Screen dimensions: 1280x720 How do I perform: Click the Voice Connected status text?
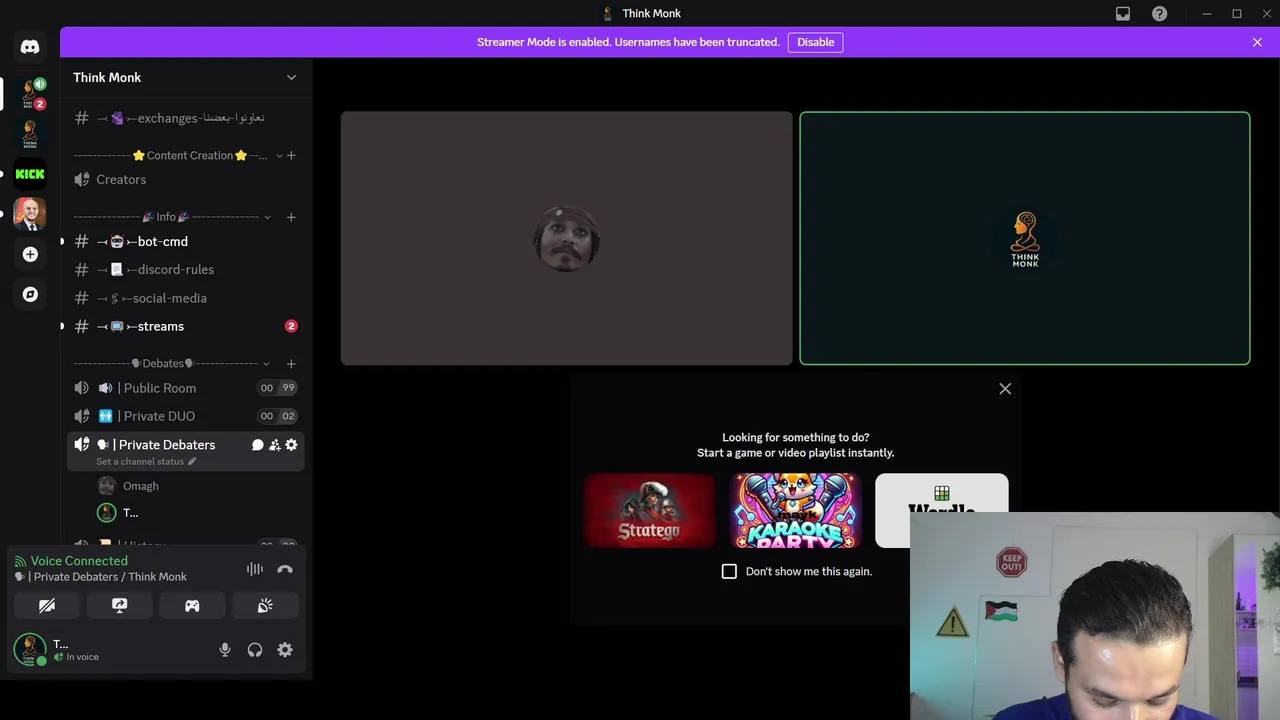point(79,561)
